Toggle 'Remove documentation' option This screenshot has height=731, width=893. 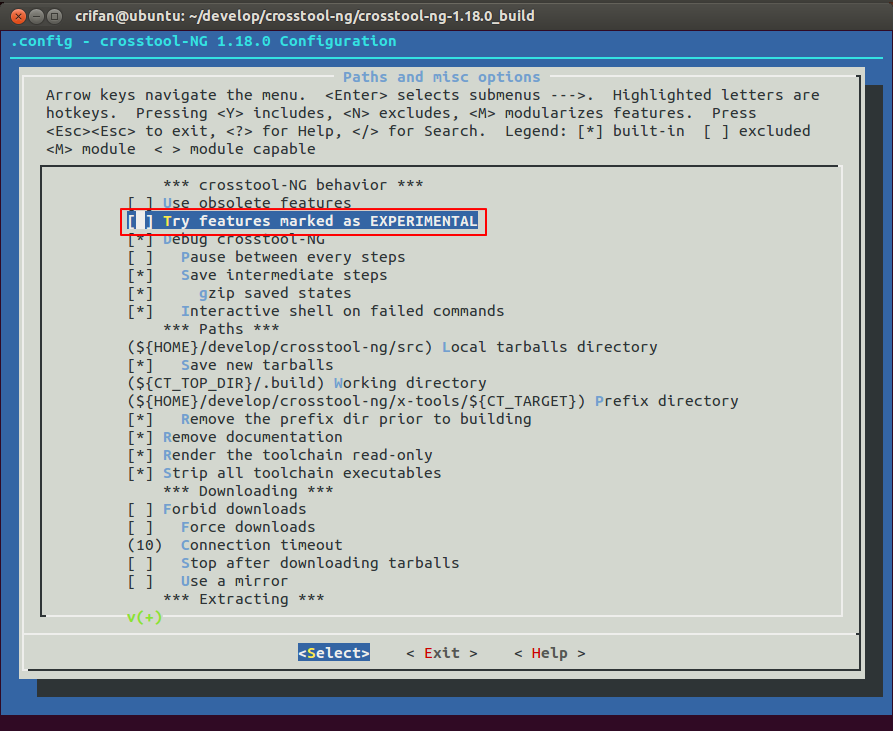click(235, 437)
